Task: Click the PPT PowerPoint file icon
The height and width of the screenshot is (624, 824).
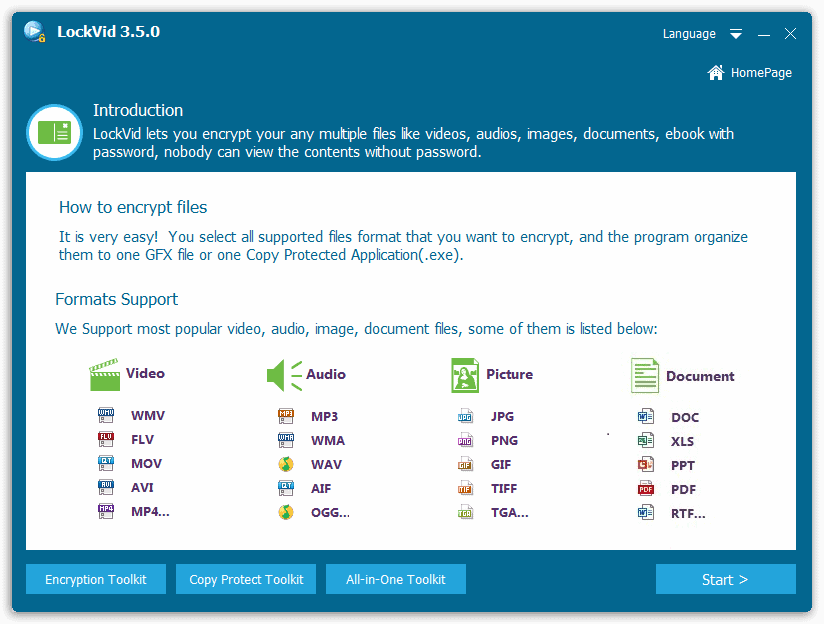Action: click(645, 465)
